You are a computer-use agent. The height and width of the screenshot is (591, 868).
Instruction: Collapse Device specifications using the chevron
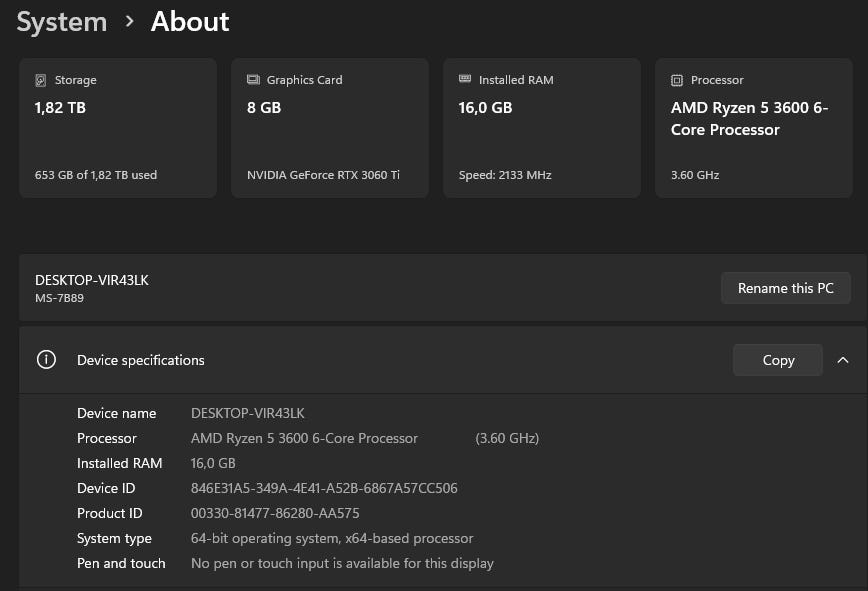843,360
